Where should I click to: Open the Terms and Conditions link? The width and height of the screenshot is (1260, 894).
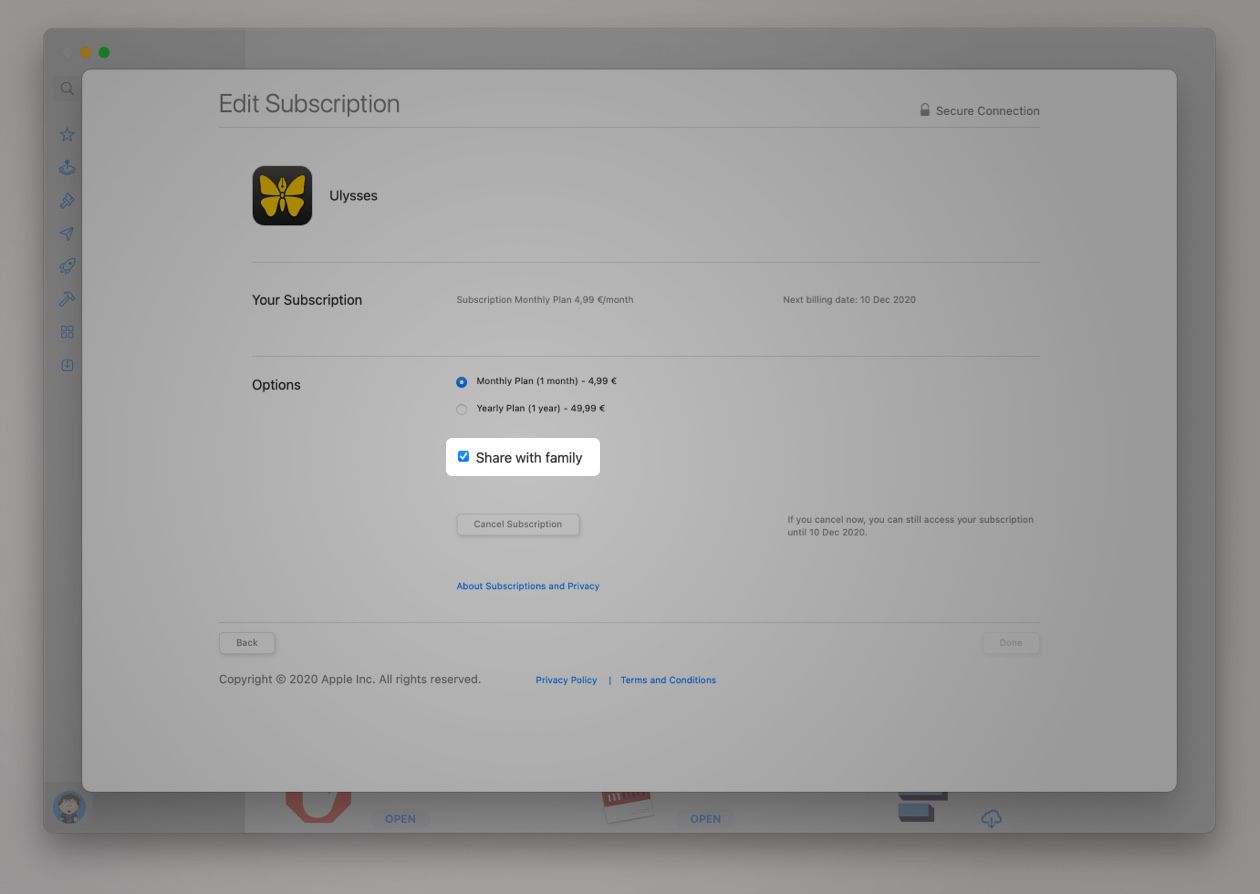[x=668, y=680]
